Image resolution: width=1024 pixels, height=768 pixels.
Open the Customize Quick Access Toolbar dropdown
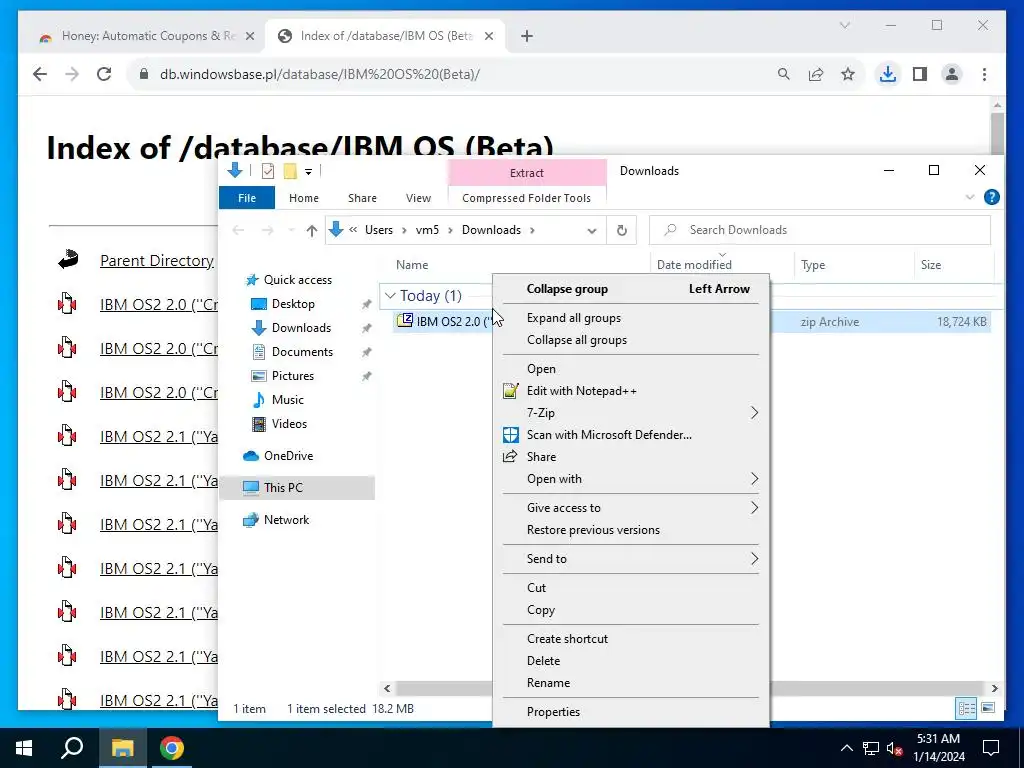[x=308, y=172]
